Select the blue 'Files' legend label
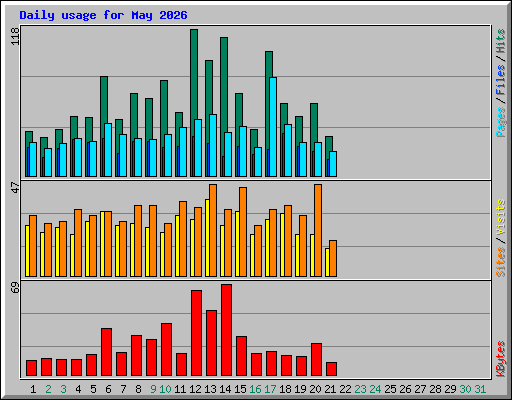Image resolution: width=512 pixels, height=400 pixels. pyautogui.click(x=500, y=80)
